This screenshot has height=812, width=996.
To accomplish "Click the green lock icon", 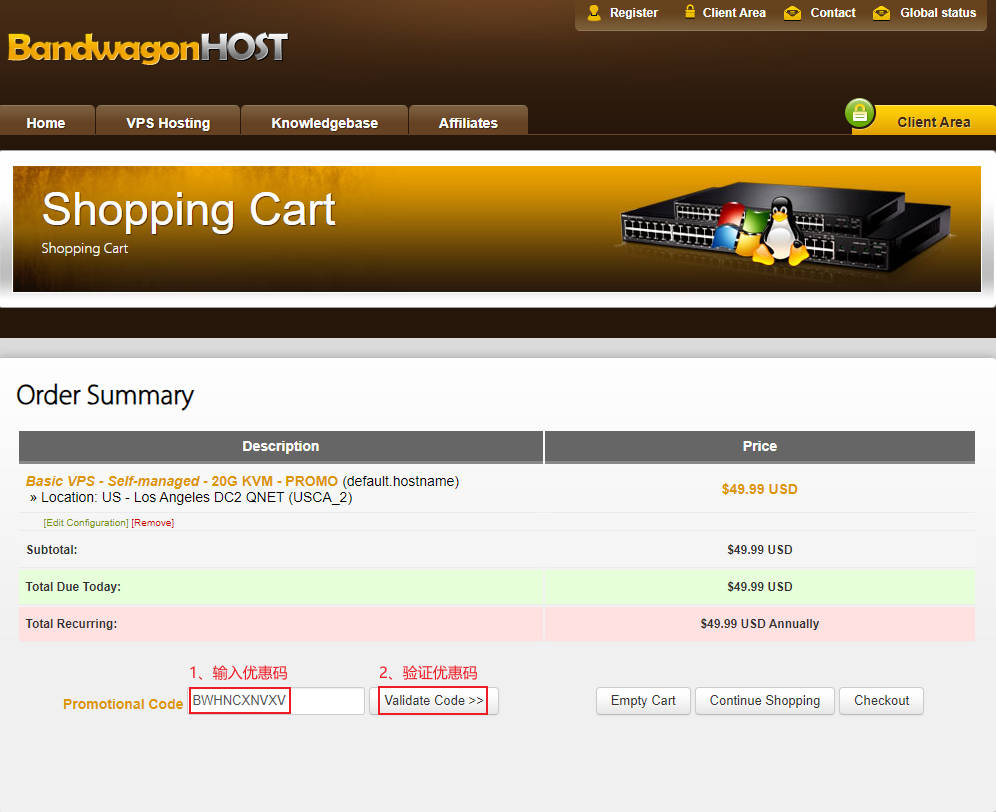I will coord(860,114).
